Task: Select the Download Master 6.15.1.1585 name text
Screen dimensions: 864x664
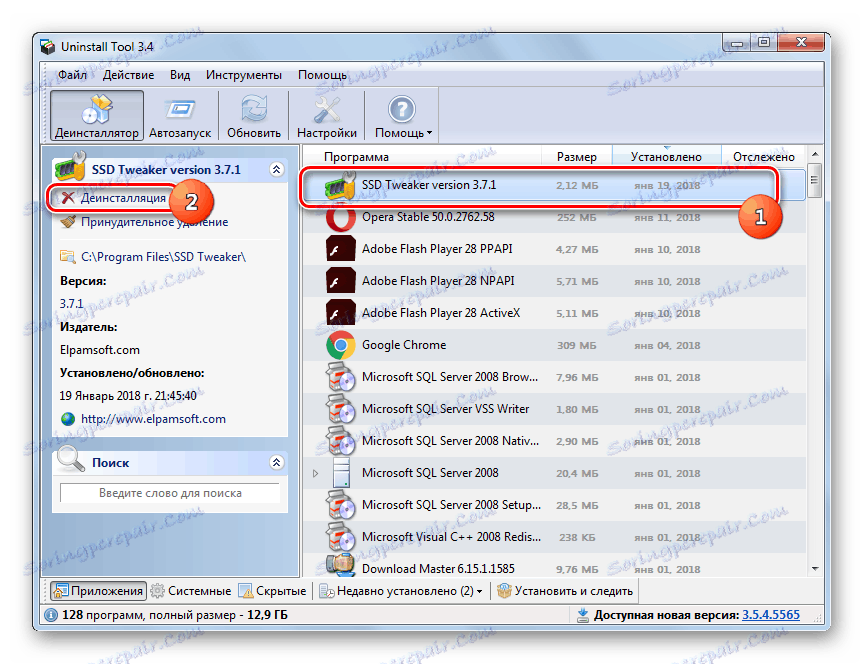Action: tap(438, 569)
